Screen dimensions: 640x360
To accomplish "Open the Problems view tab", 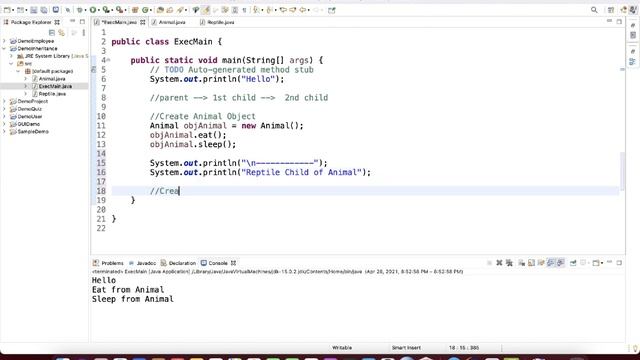I will 109,263.
